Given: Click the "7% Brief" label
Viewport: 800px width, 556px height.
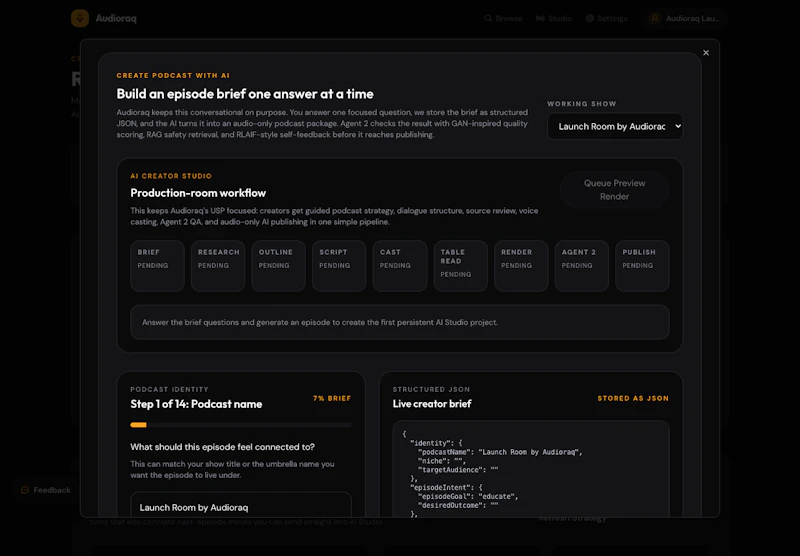Looking at the screenshot, I should coord(332,398).
